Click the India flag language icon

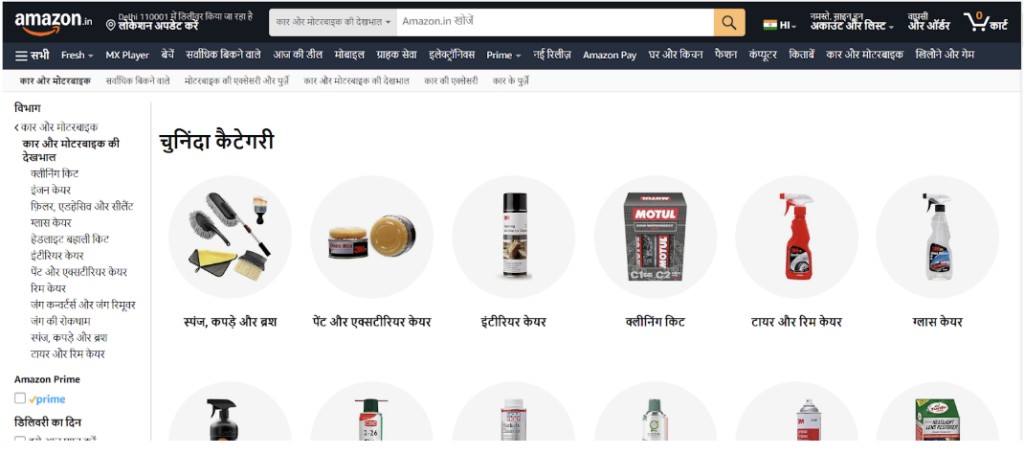click(771, 25)
